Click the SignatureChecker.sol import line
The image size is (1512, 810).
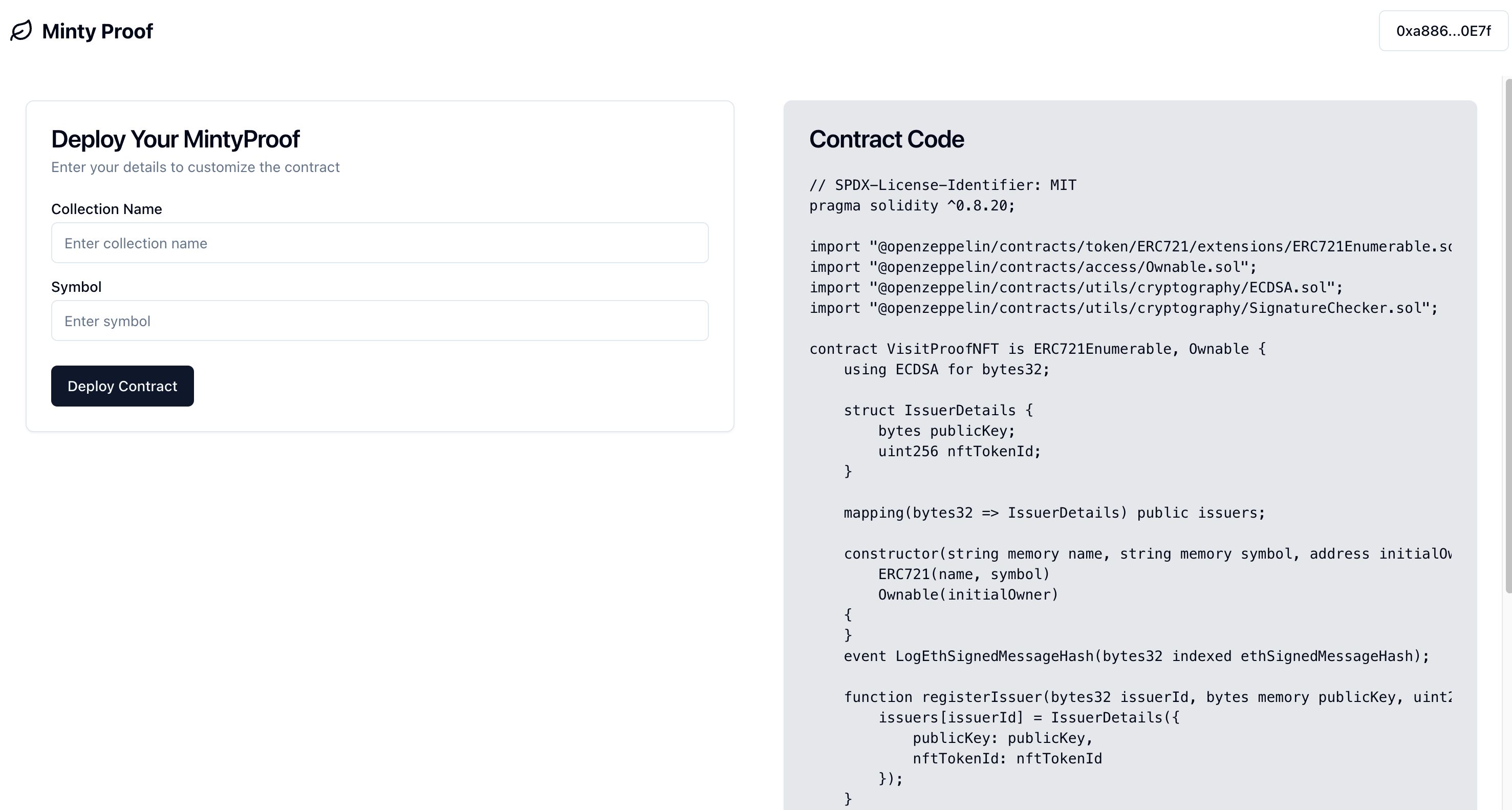pos(1124,308)
